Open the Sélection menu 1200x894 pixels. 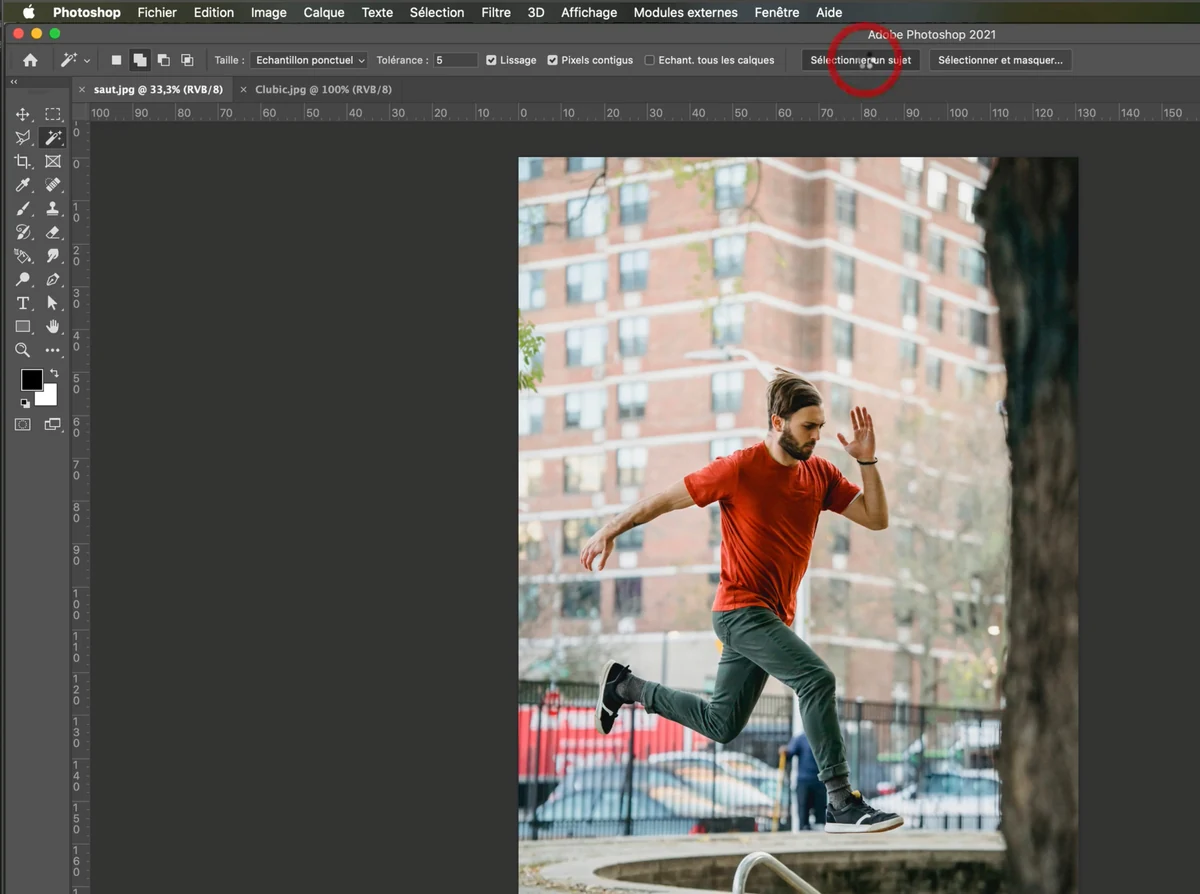click(437, 13)
